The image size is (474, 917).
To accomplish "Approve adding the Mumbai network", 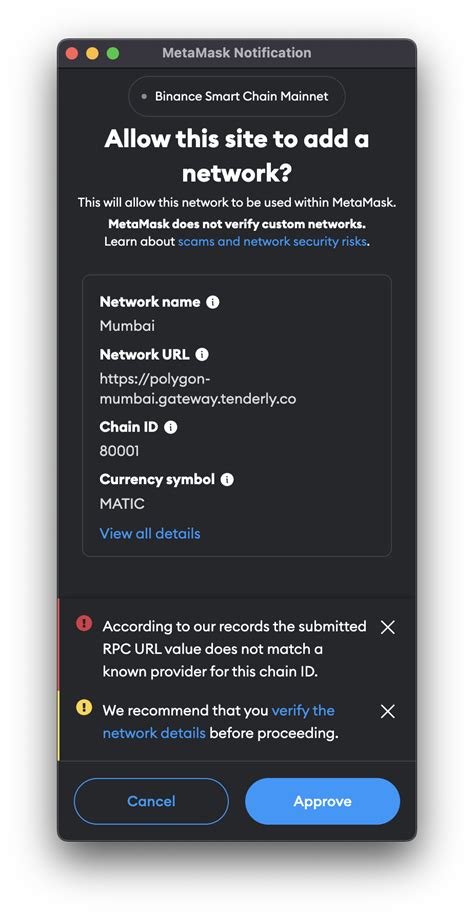I will point(323,801).
